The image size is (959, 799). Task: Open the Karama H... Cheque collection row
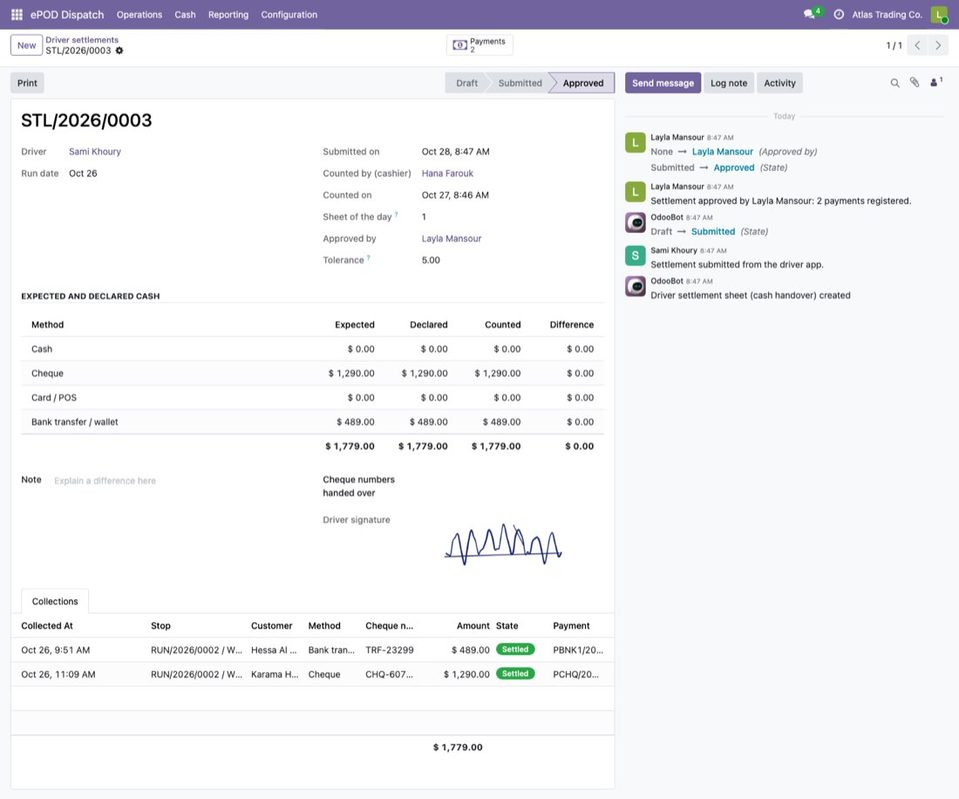[x=313, y=674]
